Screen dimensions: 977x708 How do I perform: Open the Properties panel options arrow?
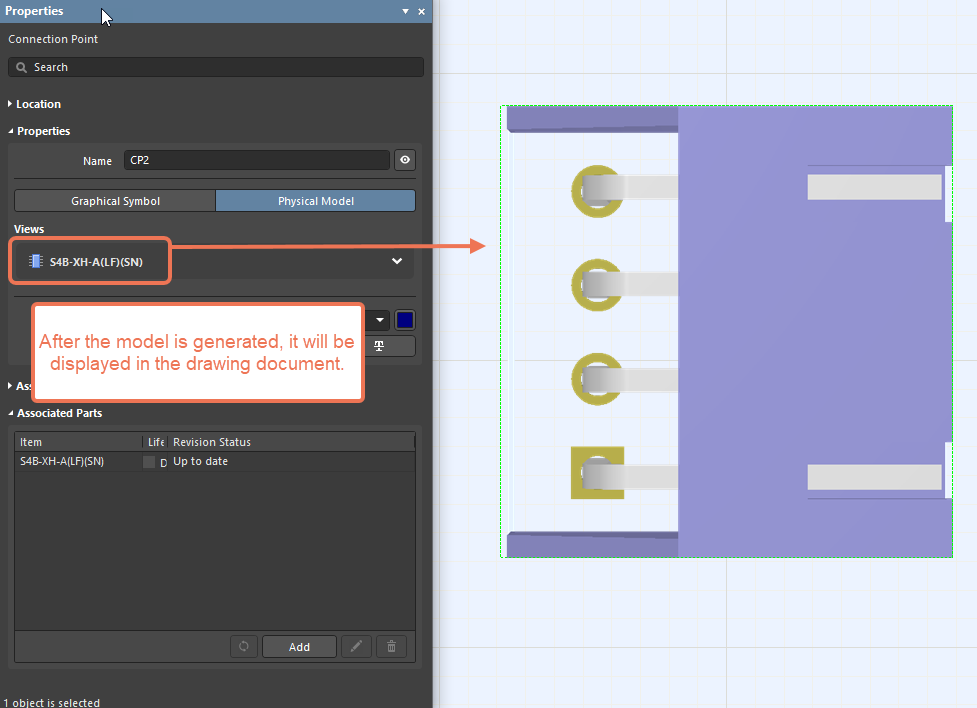405,12
